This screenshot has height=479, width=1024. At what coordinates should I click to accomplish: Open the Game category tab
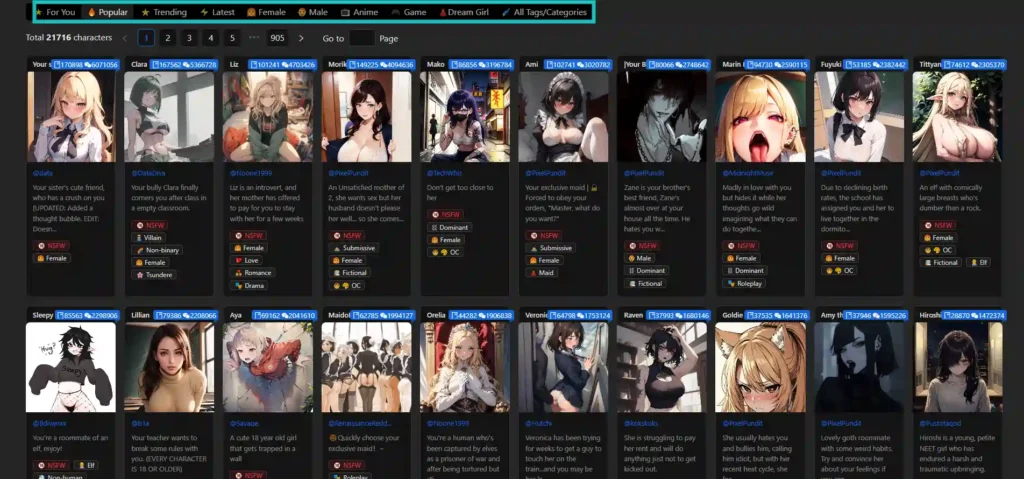[x=409, y=12]
